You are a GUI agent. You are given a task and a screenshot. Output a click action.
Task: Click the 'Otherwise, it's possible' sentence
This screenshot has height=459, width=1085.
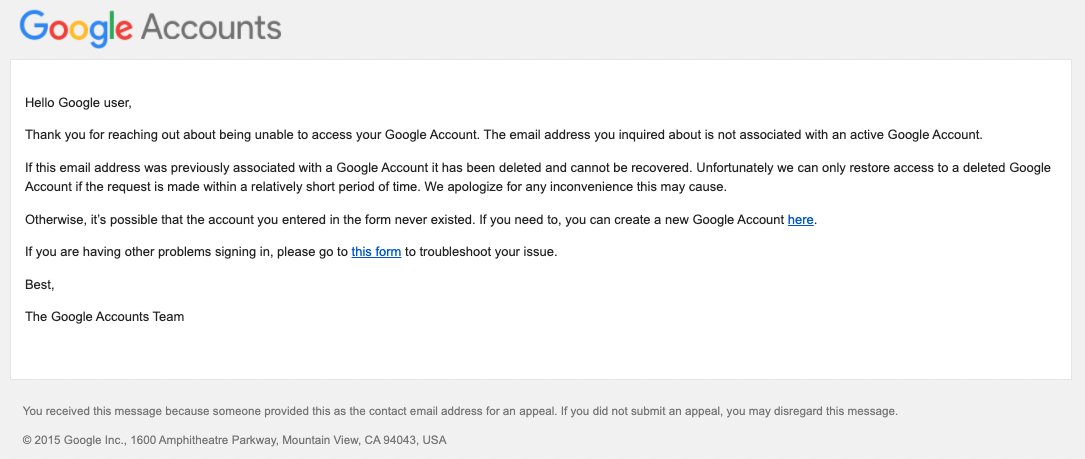pyautogui.click(x=250, y=220)
